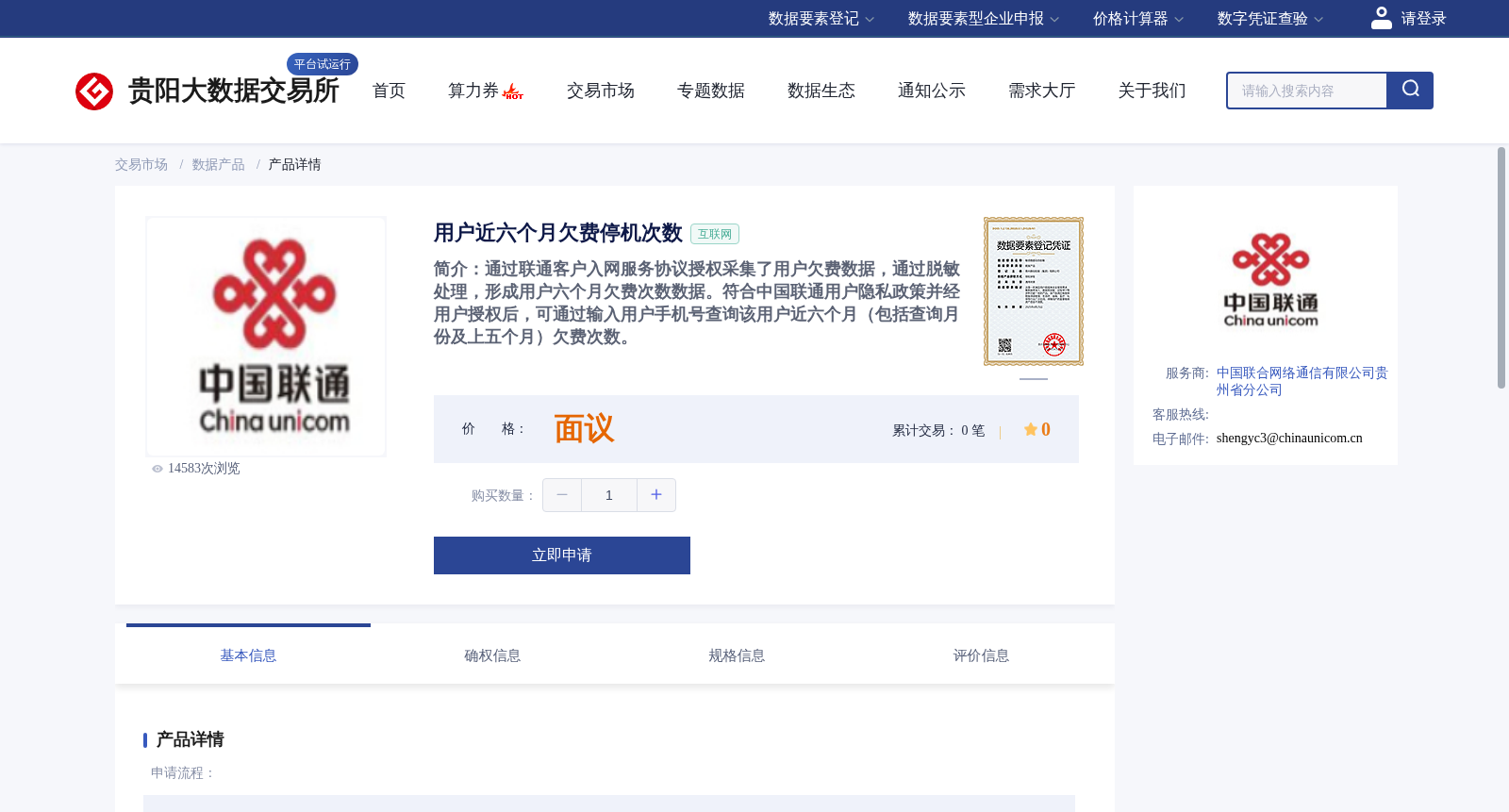Click the favorite star icon
The height and width of the screenshot is (812, 1509).
1031,429
